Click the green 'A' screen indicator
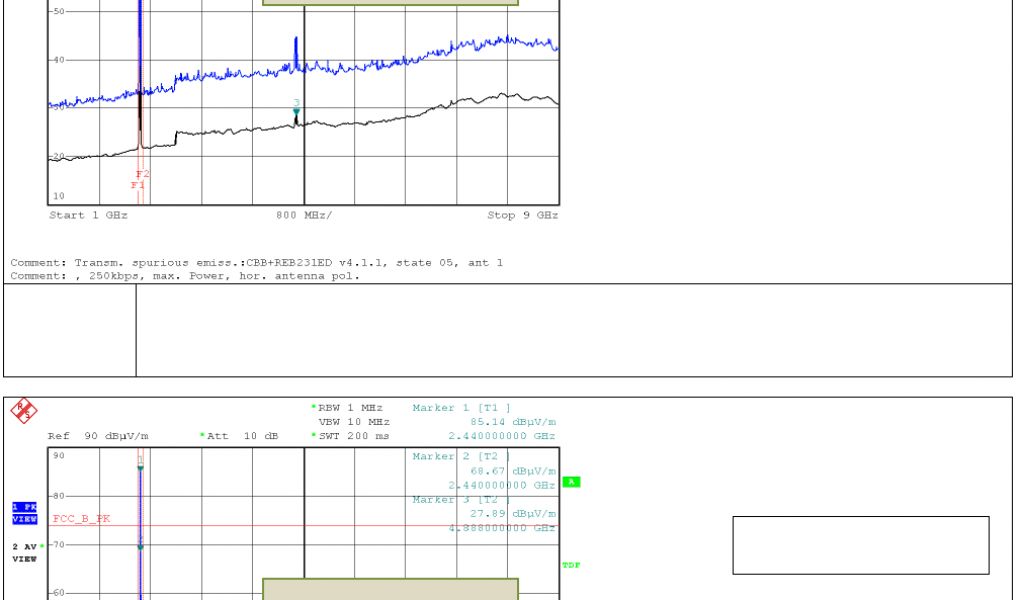 click(571, 482)
